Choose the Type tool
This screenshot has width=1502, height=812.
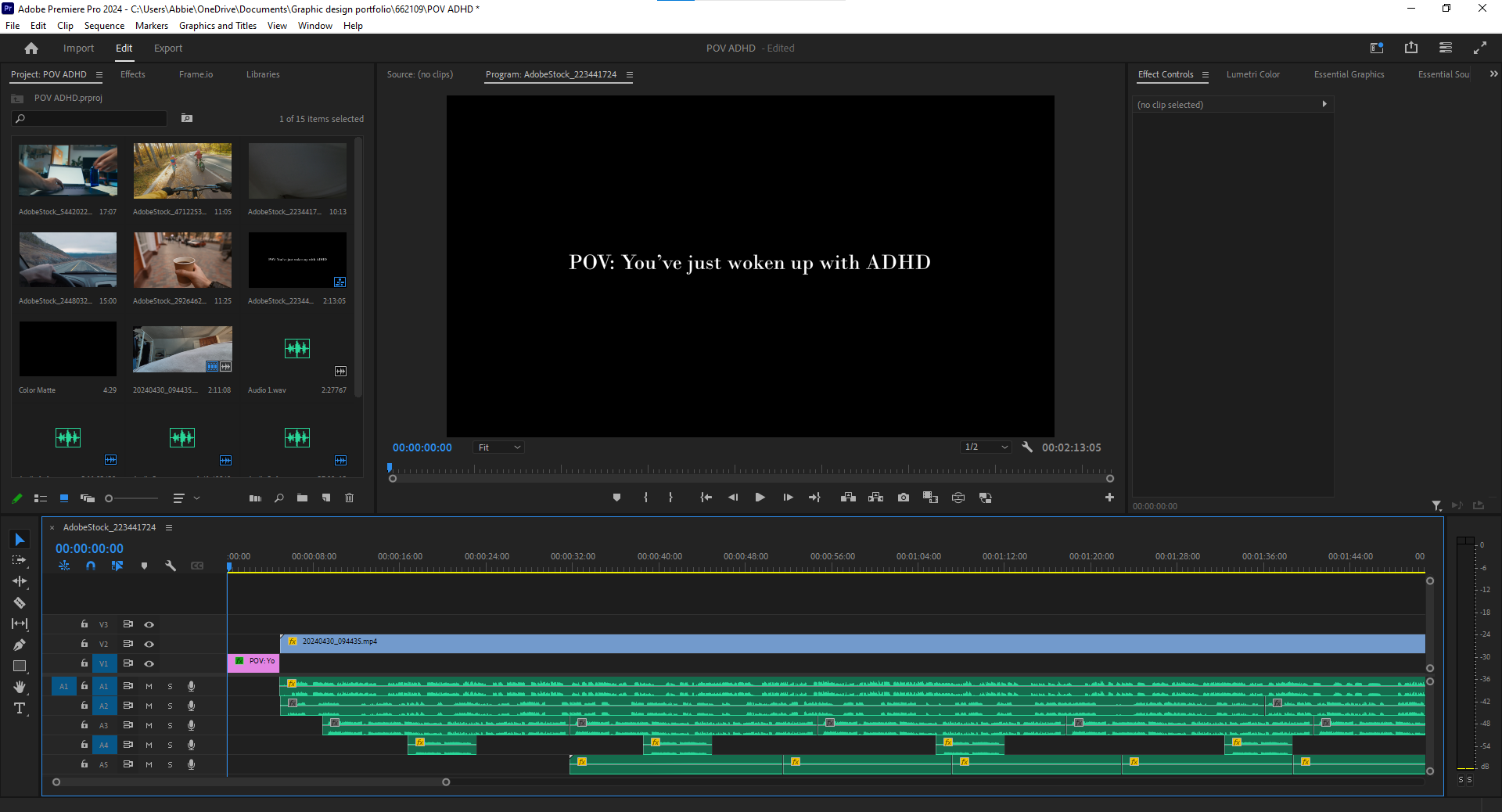click(x=20, y=709)
